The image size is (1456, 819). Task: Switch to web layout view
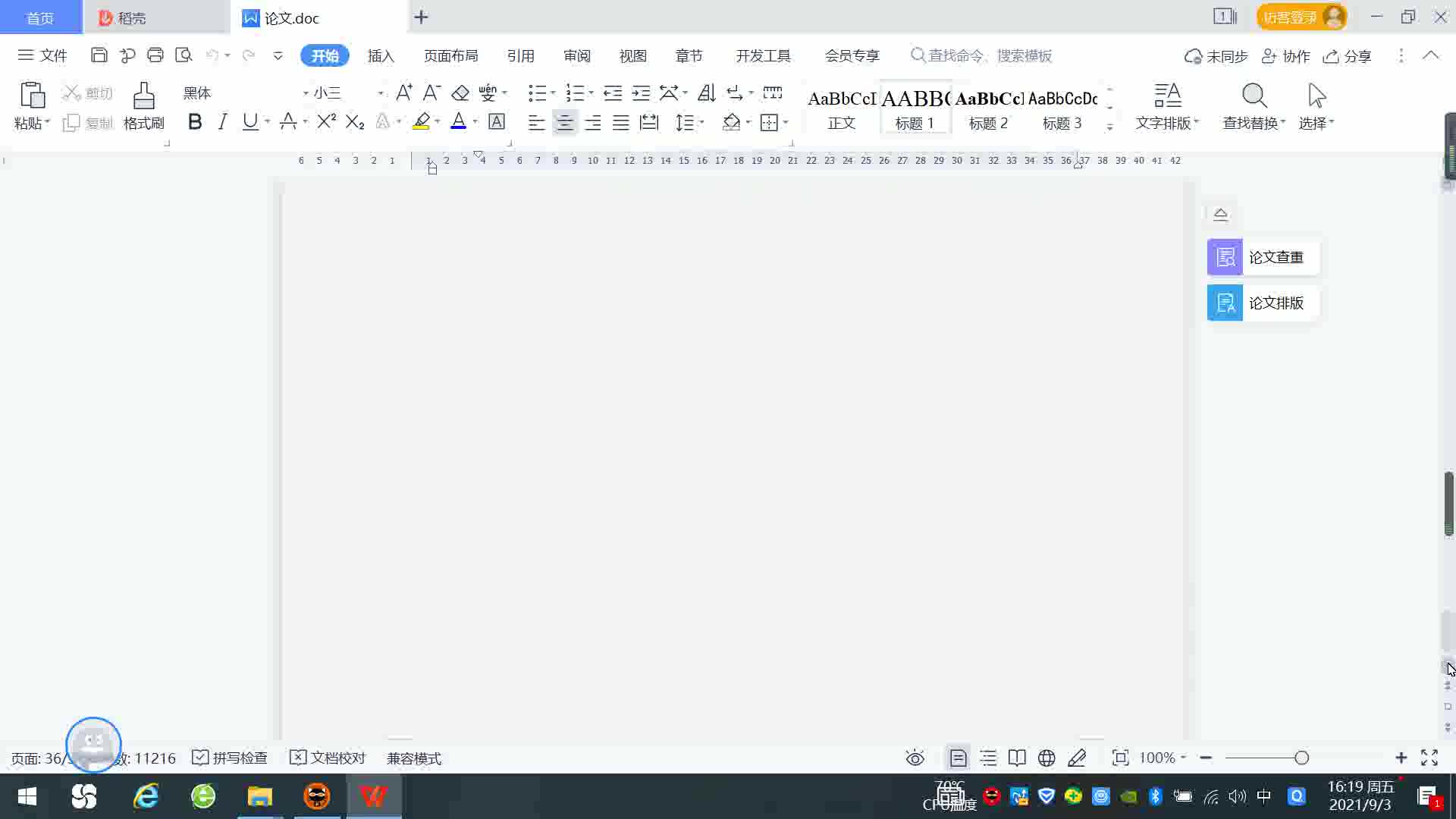tap(1046, 758)
